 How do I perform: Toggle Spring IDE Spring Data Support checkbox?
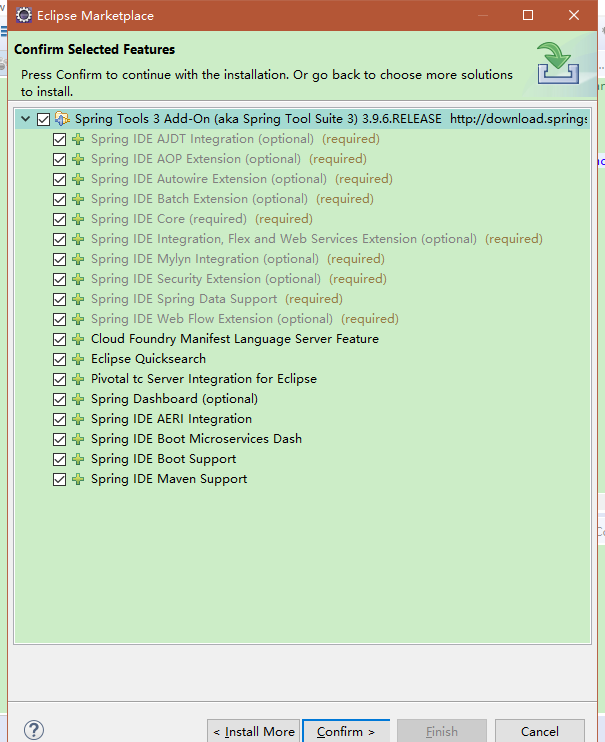(60, 299)
